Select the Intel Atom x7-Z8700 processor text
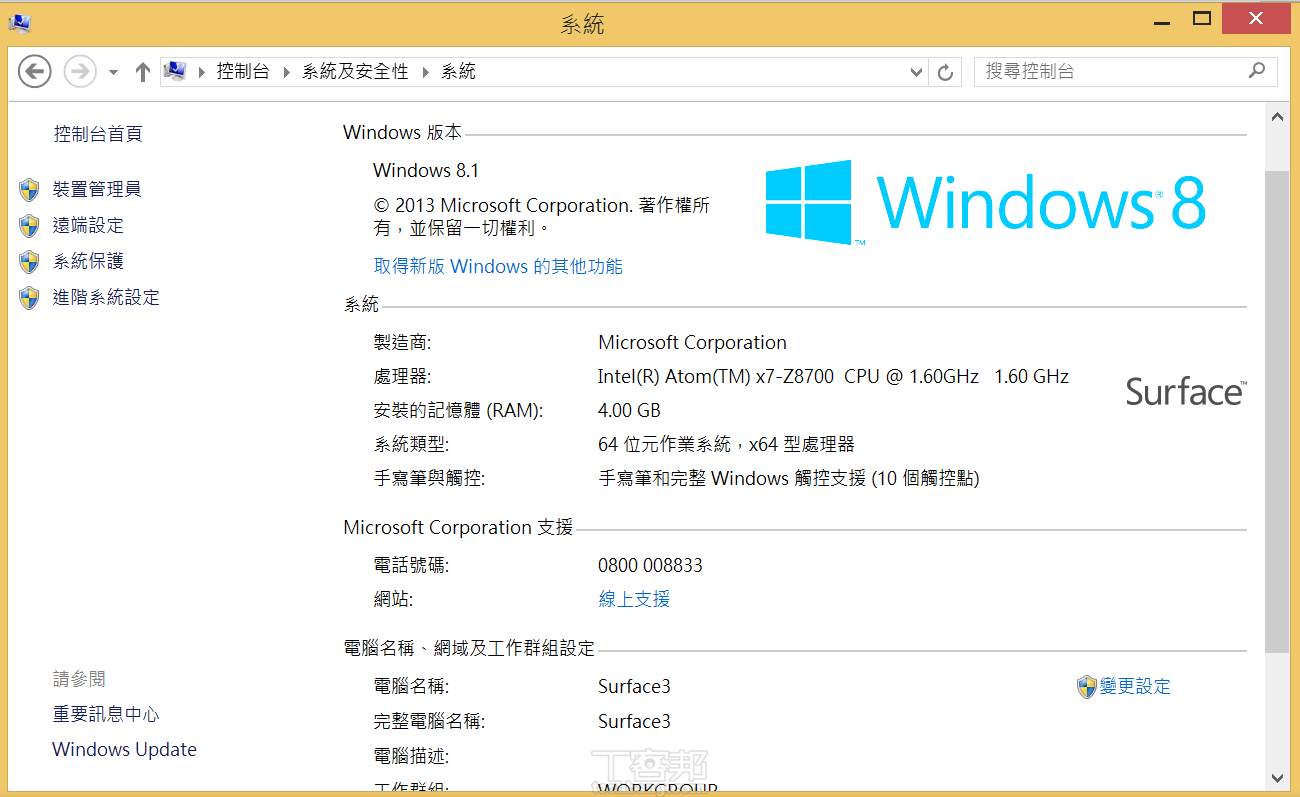The image size is (1300, 797). (833, 376)
